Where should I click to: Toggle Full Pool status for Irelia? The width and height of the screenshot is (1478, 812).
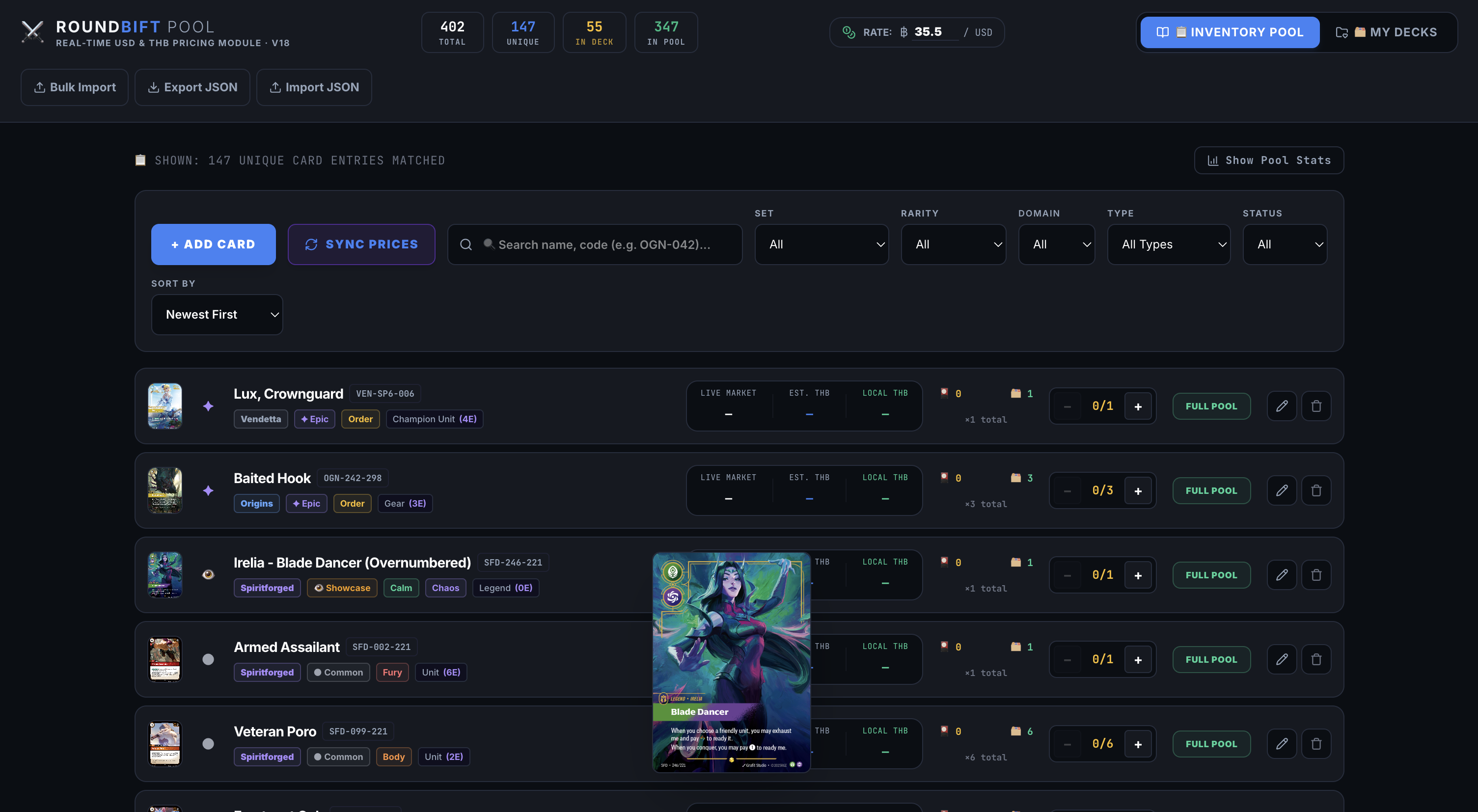click(x=1211, y=574)
